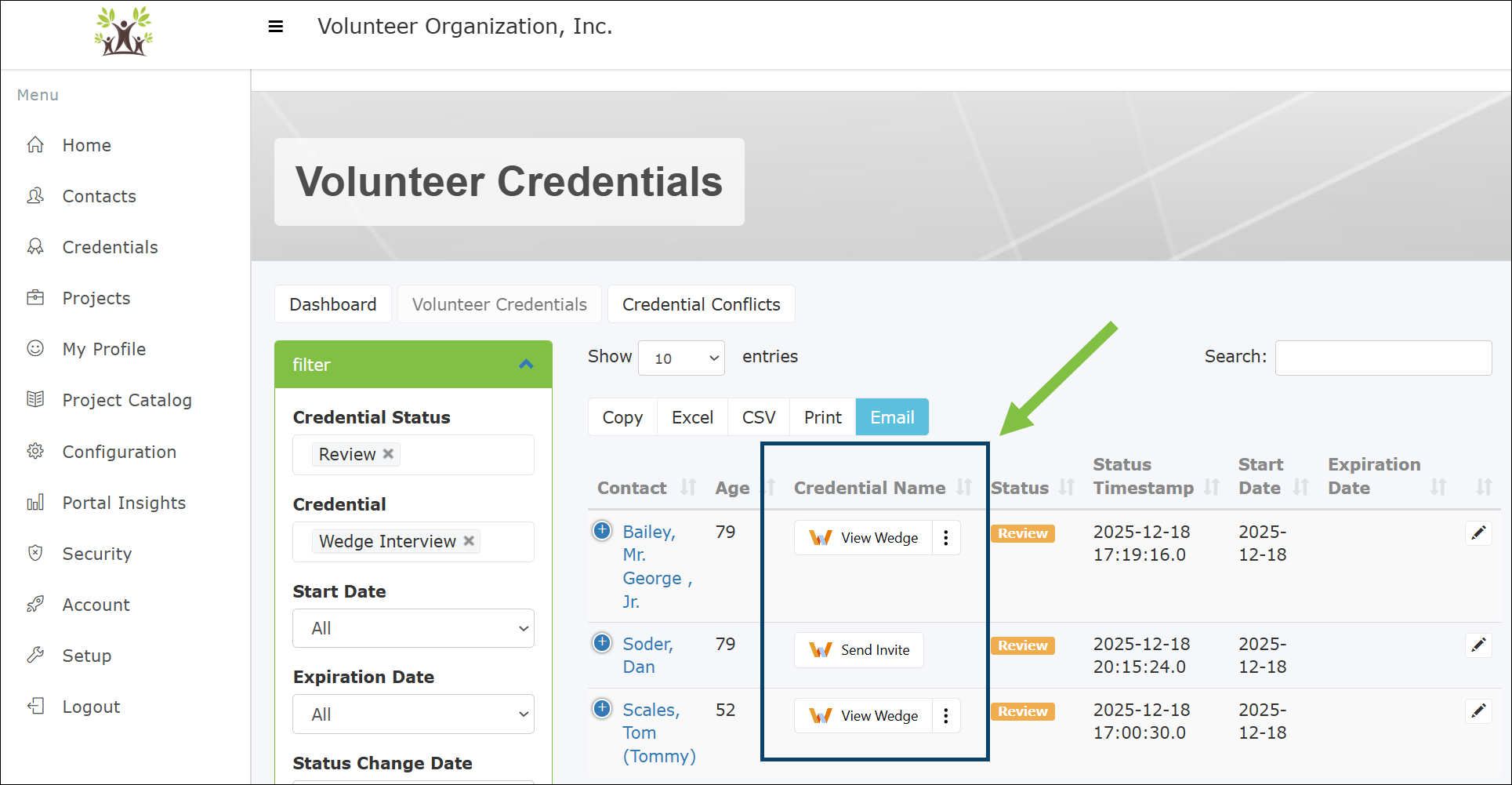Click the Review badge for Tom Scales
This screenshot has width=1512, height=785.
(x=1023, y=711)
